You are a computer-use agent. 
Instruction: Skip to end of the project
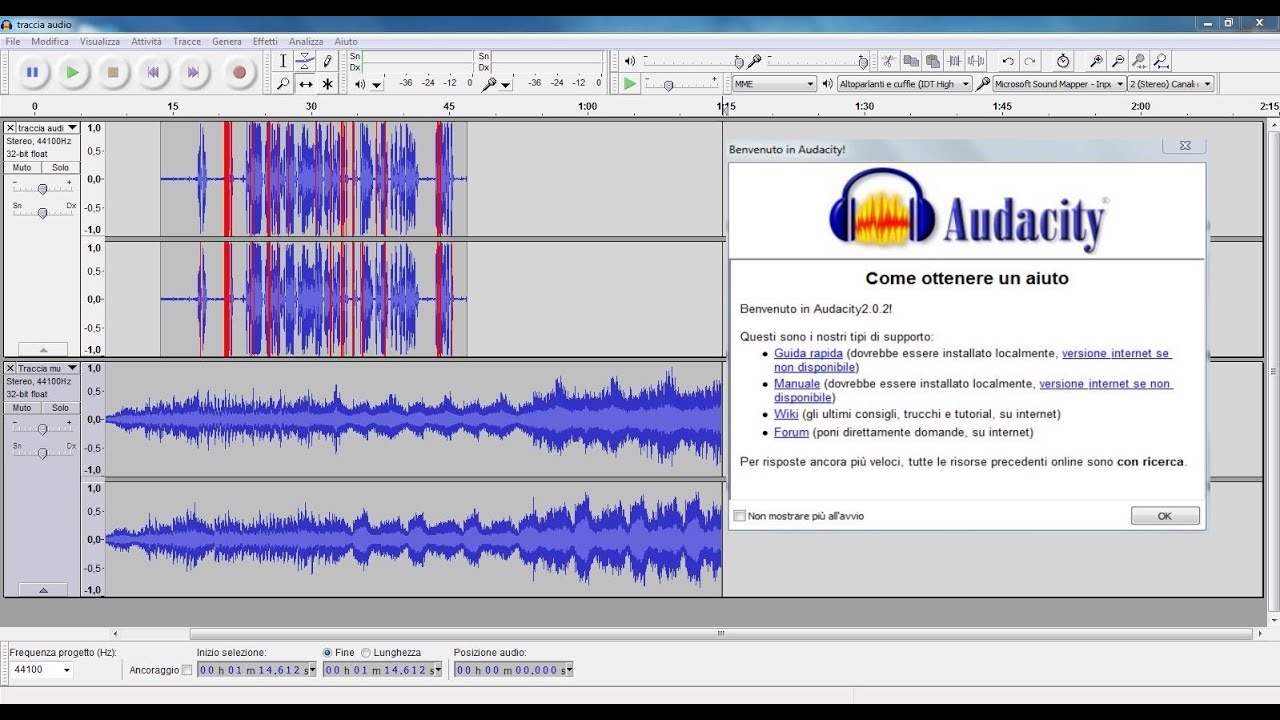pos(193,72)
